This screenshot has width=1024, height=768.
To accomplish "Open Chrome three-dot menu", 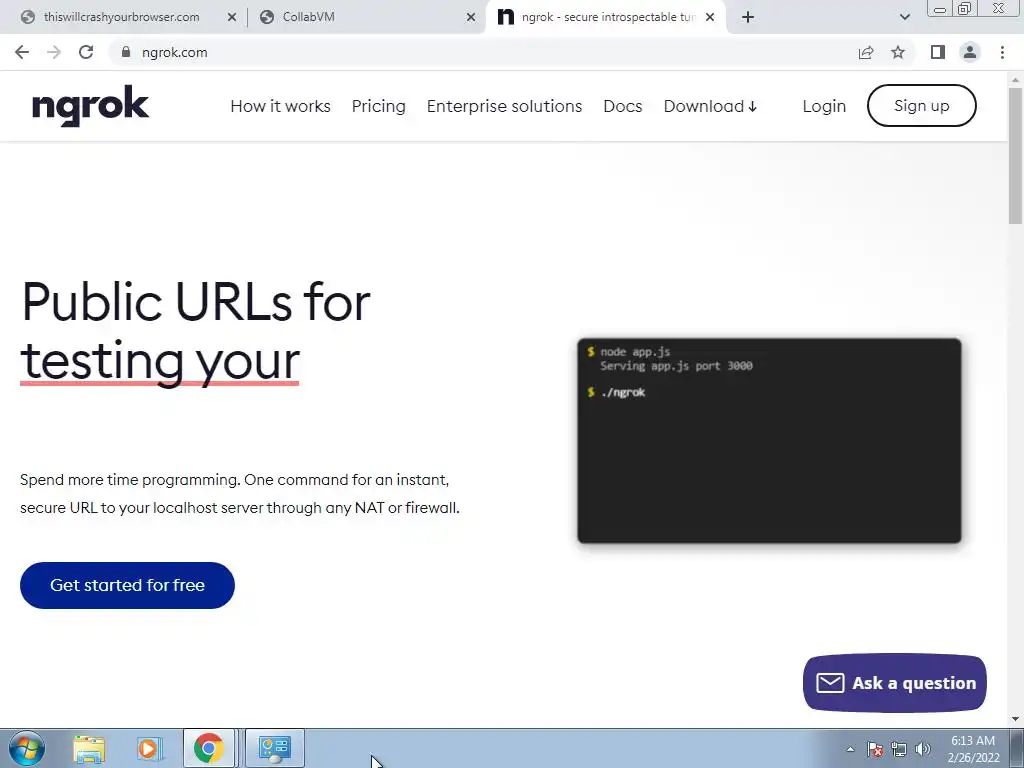I will pos(1002,52).
